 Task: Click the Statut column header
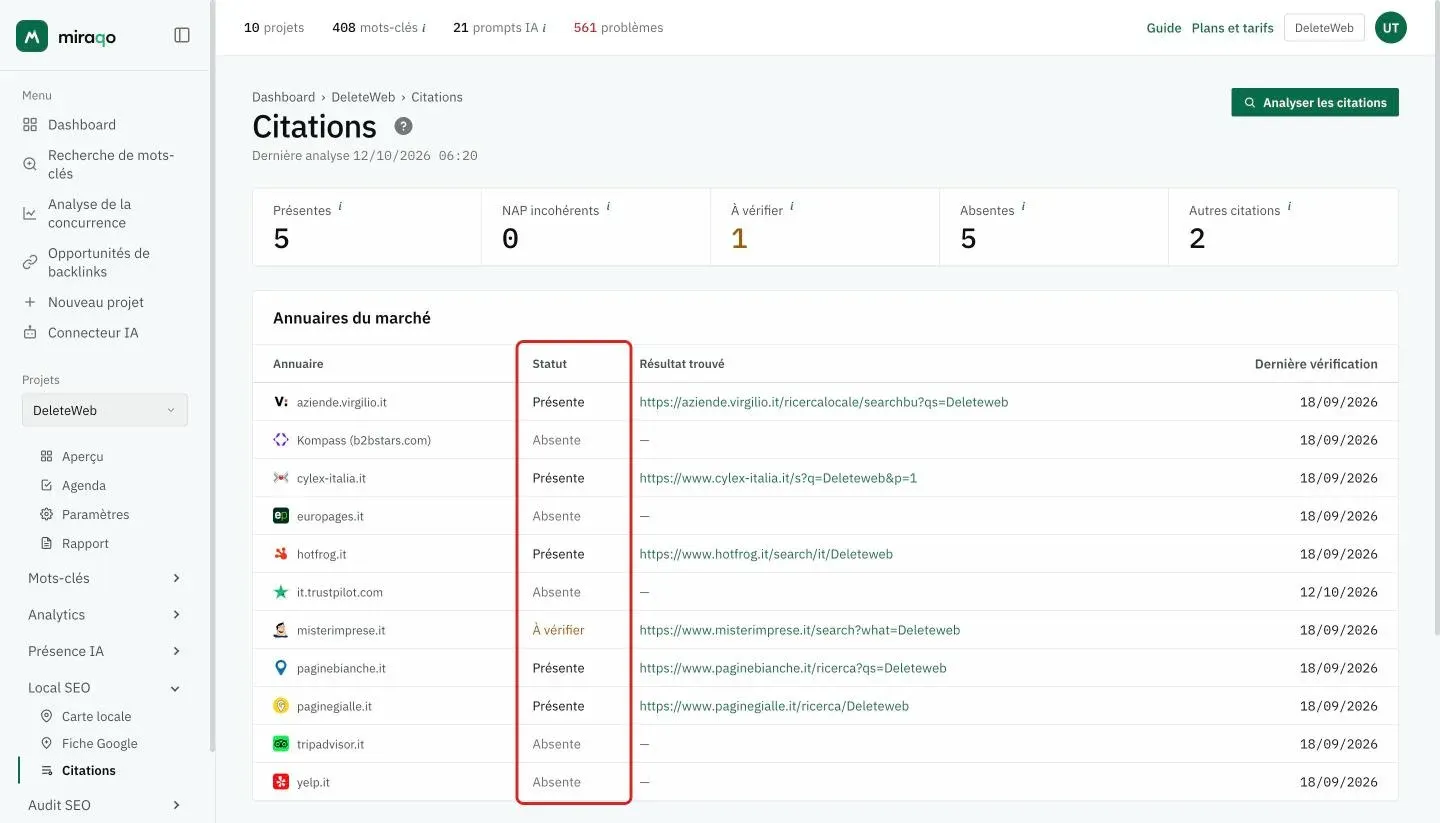550,364
